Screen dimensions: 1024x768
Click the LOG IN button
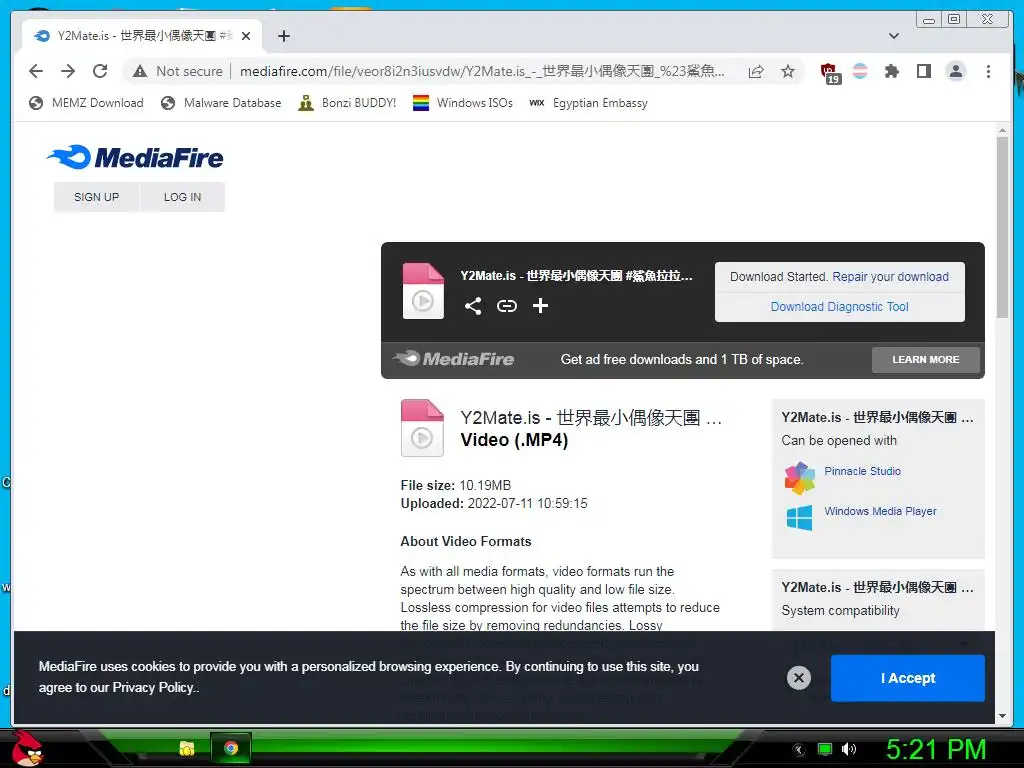coord(182,197)
